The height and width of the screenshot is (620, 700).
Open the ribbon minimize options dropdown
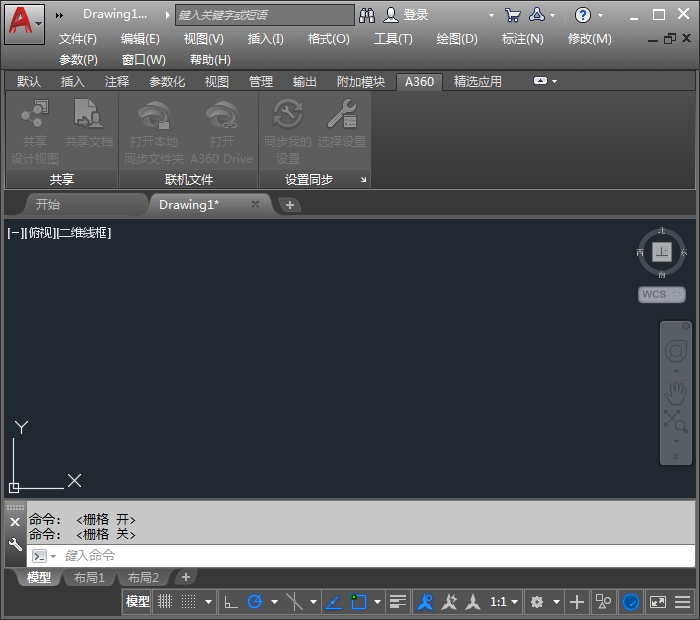point(554,81)
